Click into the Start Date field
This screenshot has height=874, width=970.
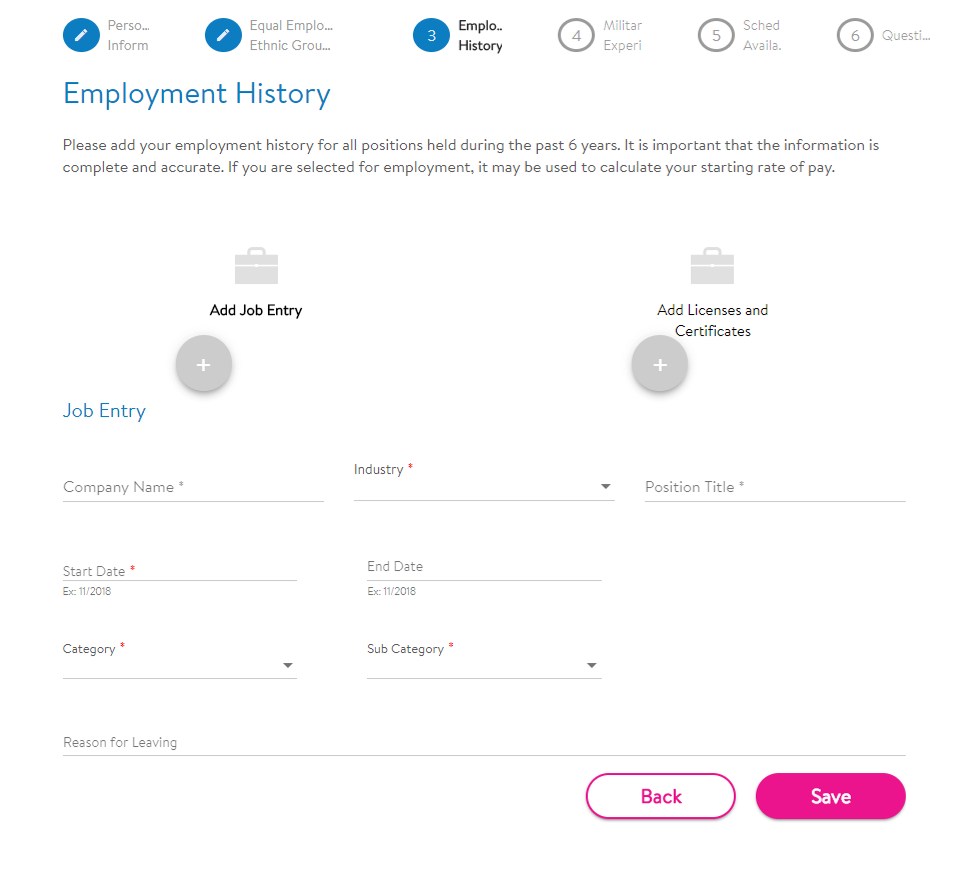click(179, 570)
